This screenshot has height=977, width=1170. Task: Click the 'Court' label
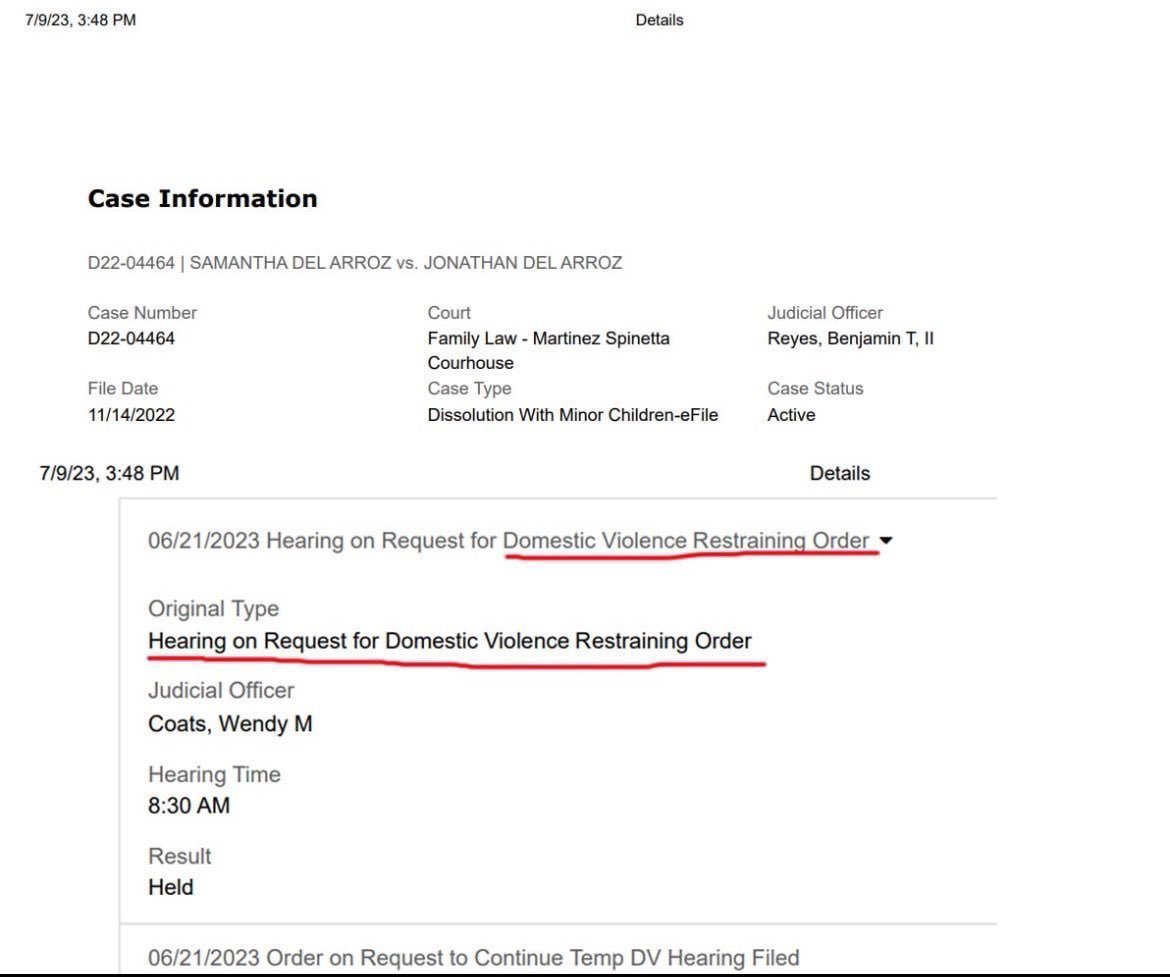(x=448, y=313)
